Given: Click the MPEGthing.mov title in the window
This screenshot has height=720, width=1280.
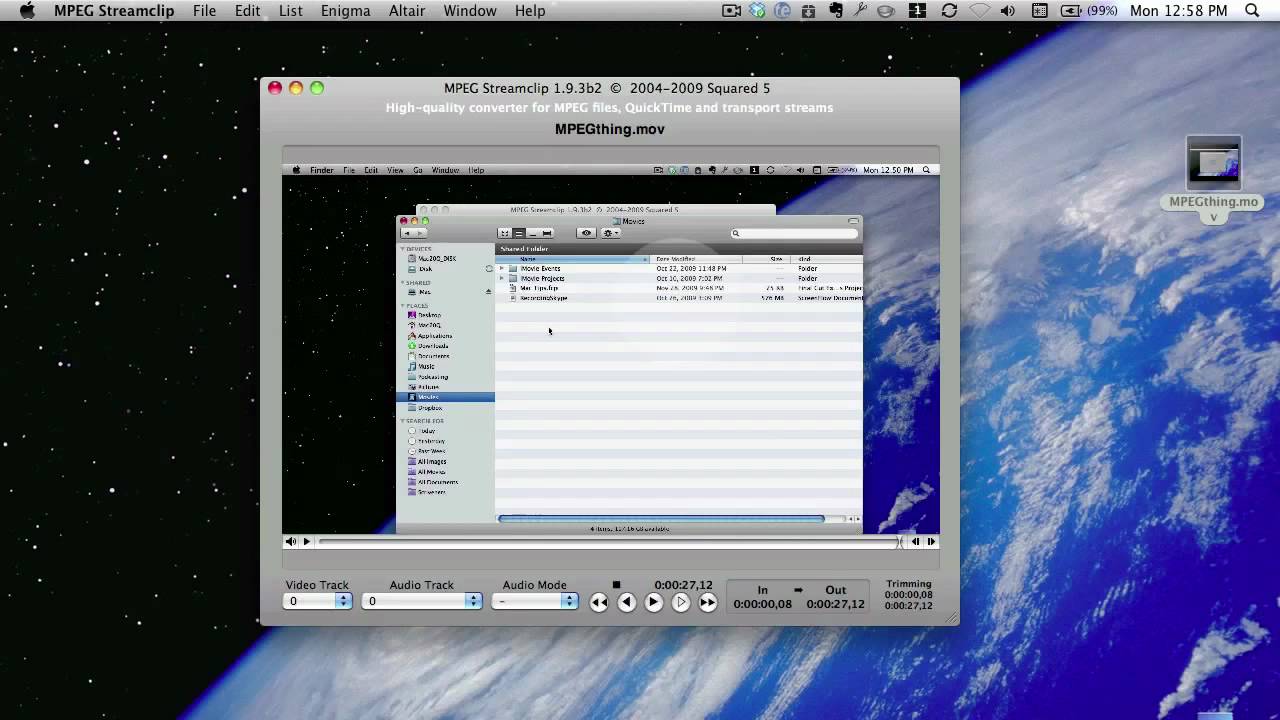Looking at the screenshot, I should click(x=610, y=129).
